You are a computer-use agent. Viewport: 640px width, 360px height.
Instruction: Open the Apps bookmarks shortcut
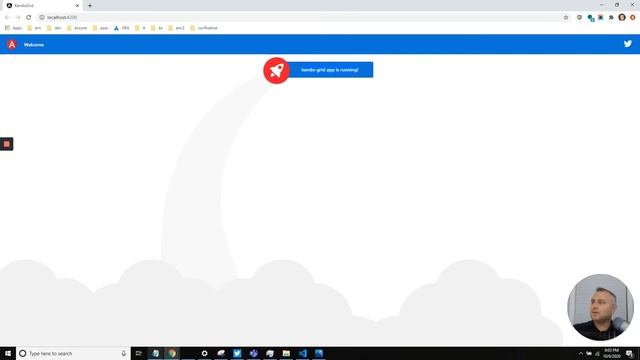point(13,28)
